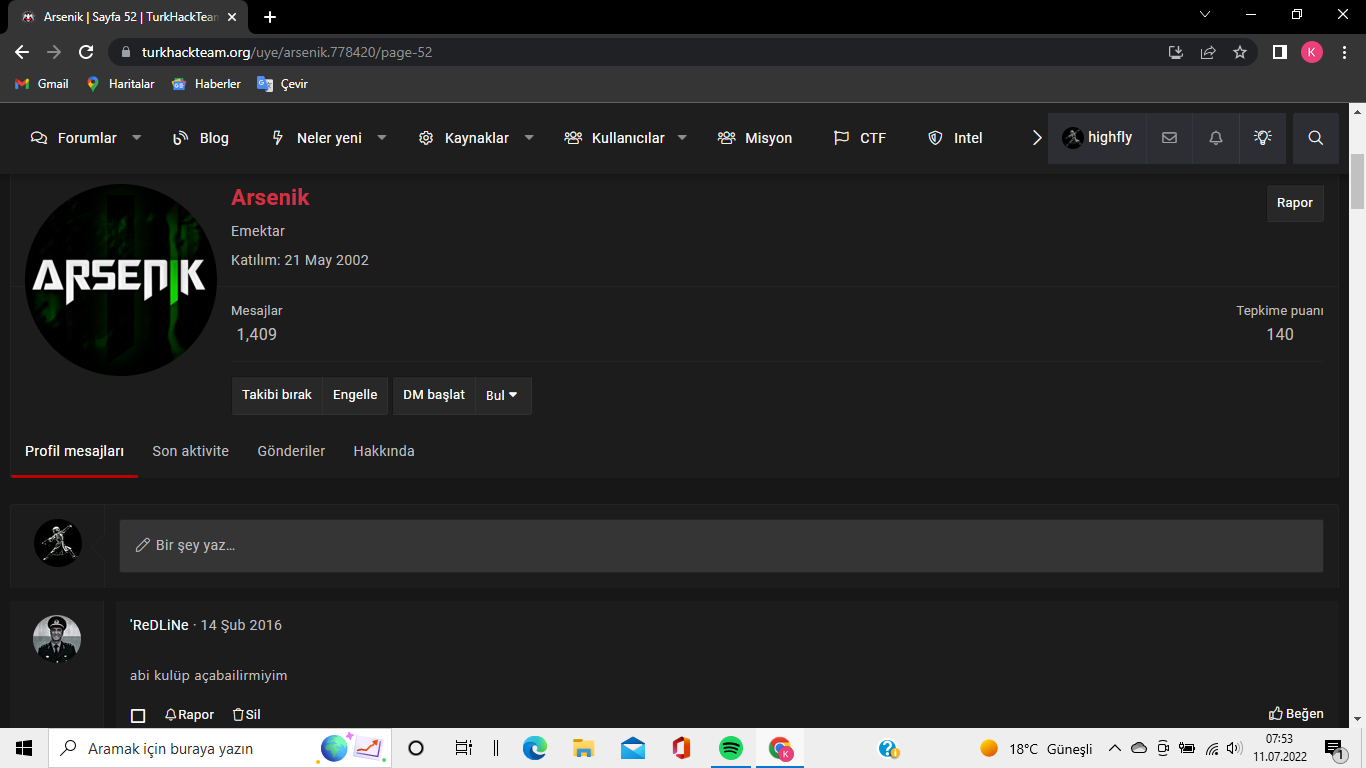Click the share page icon in address bar

tap(1208, 52)
